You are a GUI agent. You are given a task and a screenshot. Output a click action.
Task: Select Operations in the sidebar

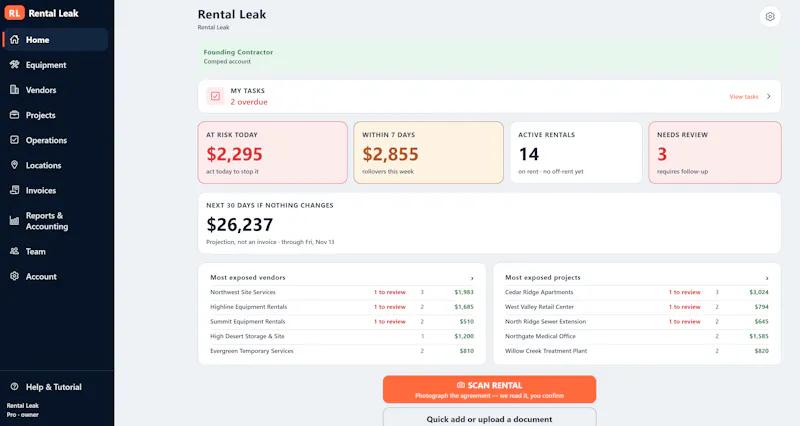click(x=55, y=140)
